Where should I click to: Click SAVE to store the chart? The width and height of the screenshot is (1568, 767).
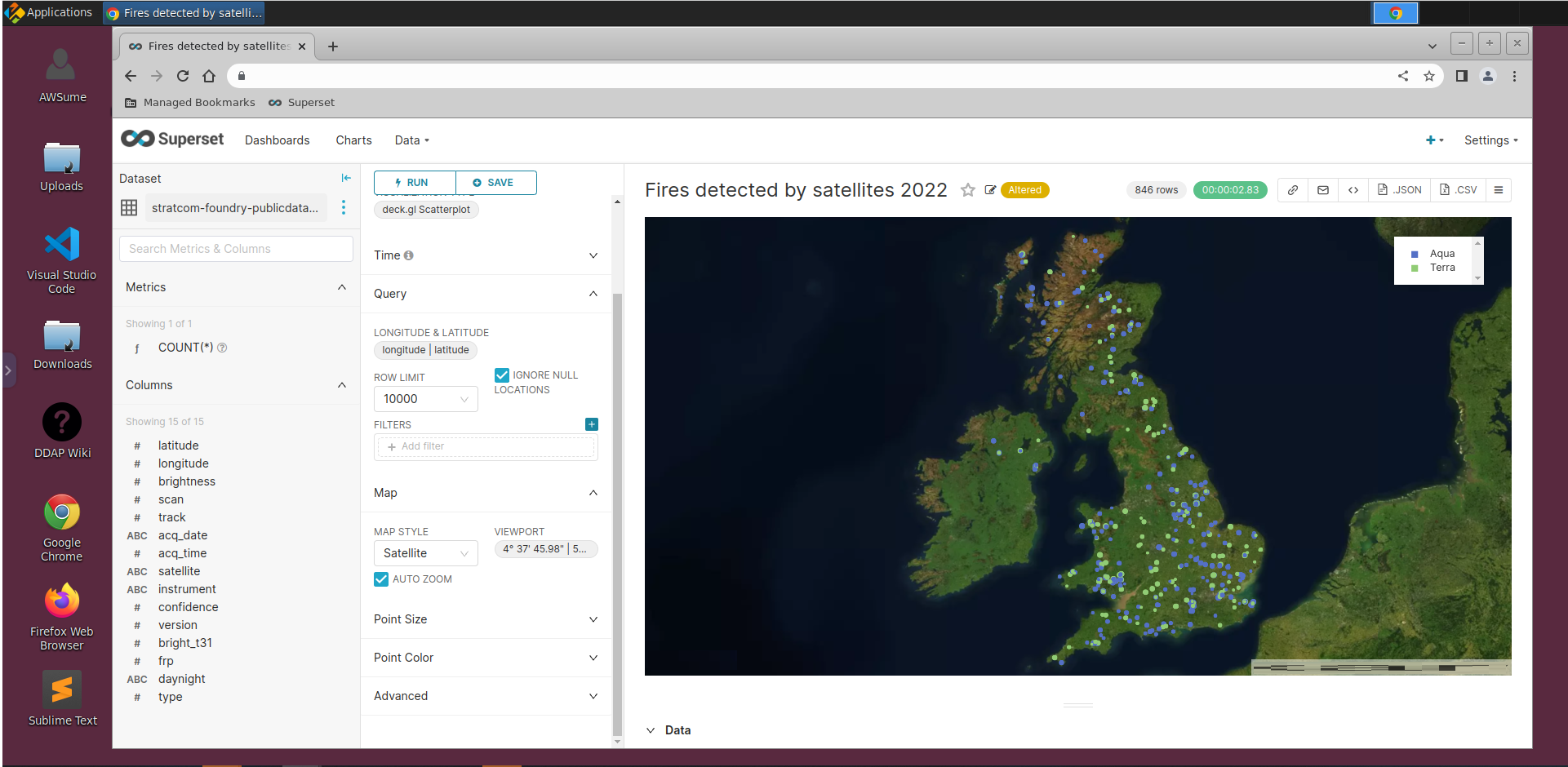[x=495, y=182]
